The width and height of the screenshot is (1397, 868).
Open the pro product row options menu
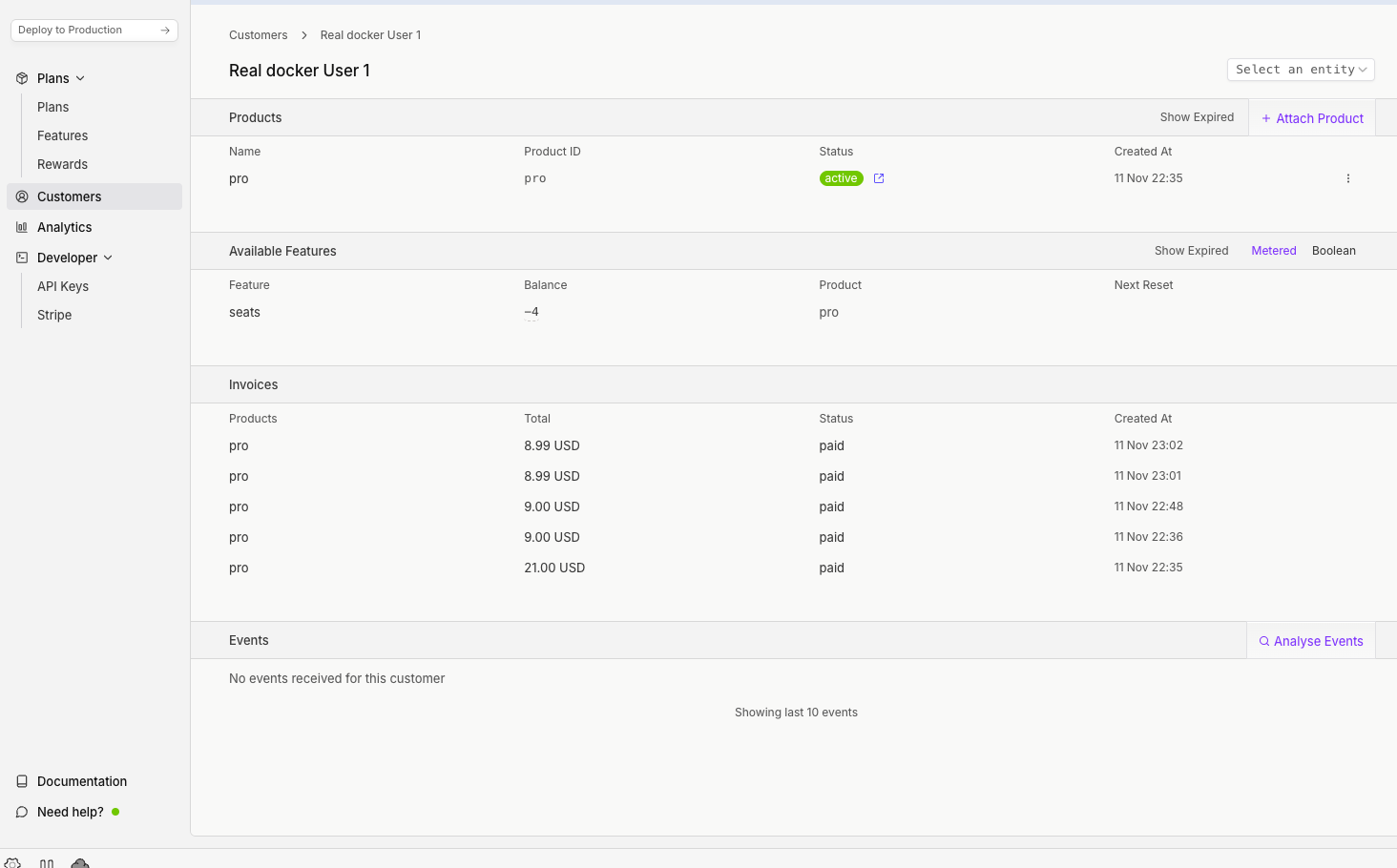(1347, 178)
